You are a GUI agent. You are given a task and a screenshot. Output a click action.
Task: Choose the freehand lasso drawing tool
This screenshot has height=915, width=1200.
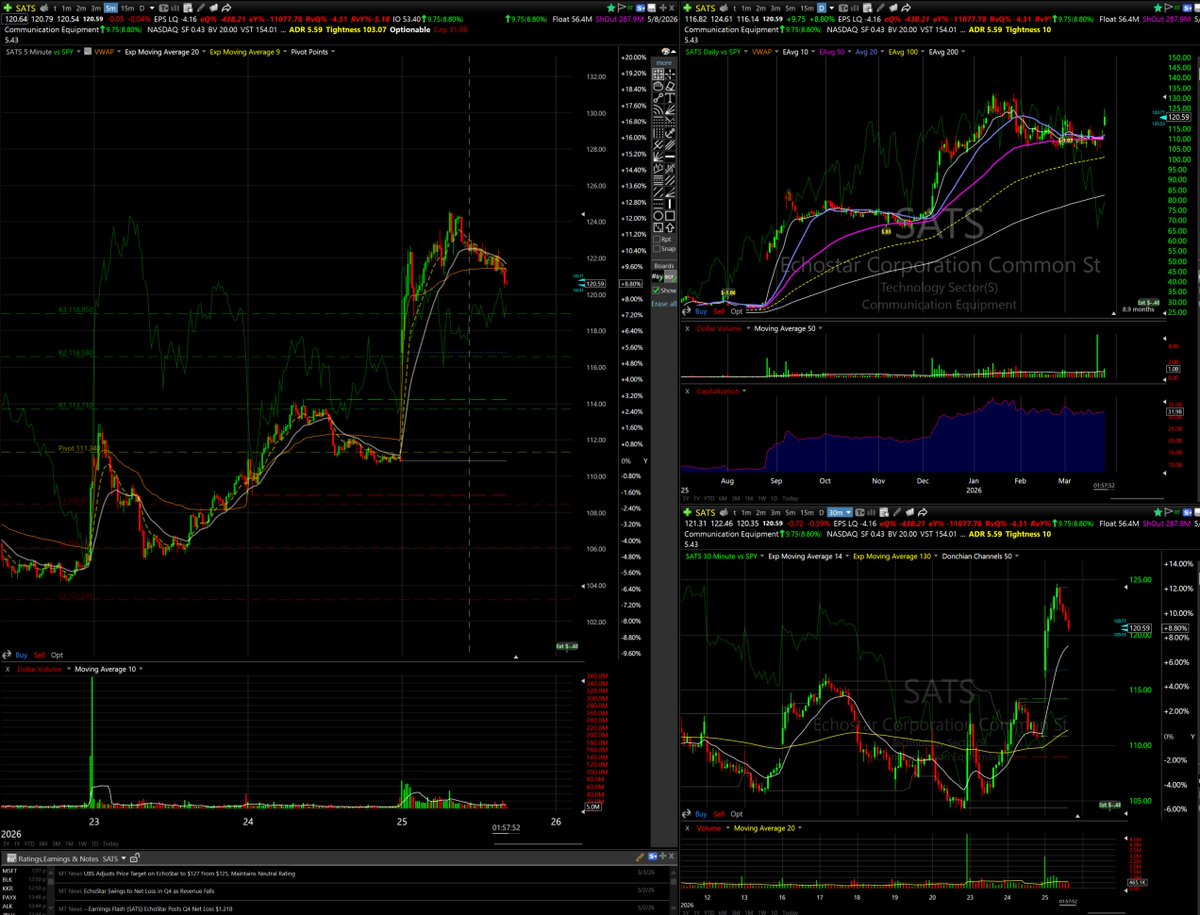pos(658,86)
